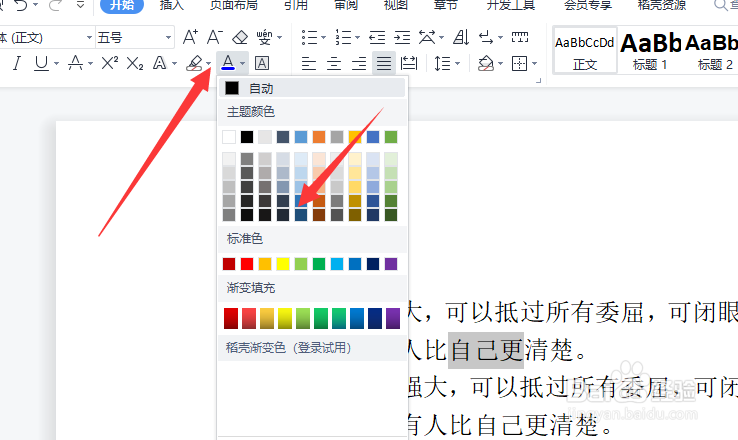Toggle subscript formatting
This screenshot has height=440, width=738.
tap(135, 63)
